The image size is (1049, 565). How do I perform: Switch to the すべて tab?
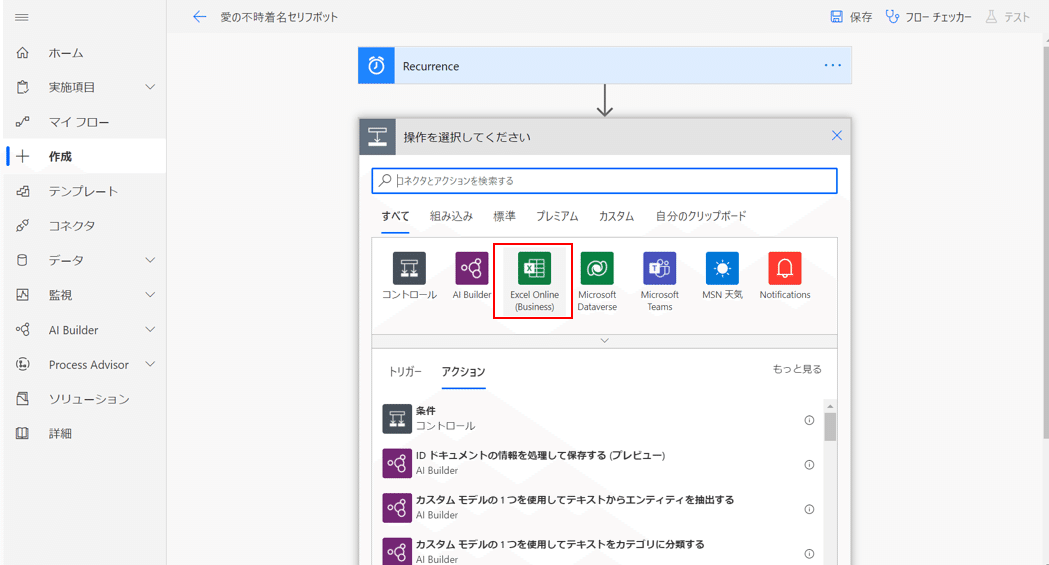395,216
